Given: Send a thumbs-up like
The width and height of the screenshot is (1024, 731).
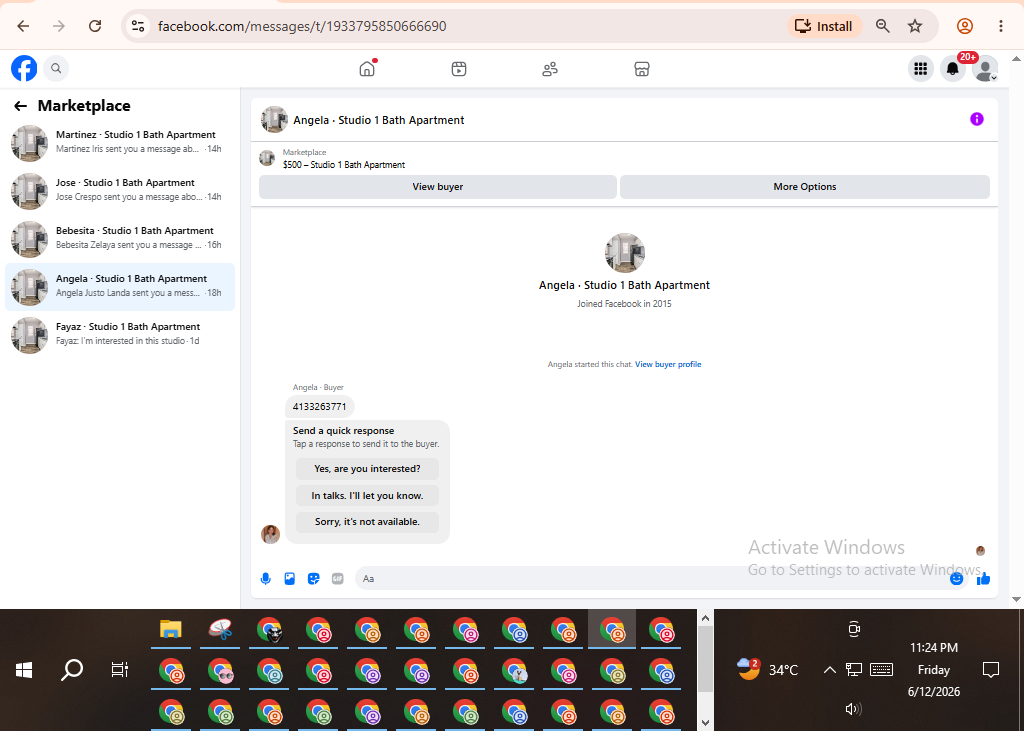Looking at the screenshot, I should (984, 579).
